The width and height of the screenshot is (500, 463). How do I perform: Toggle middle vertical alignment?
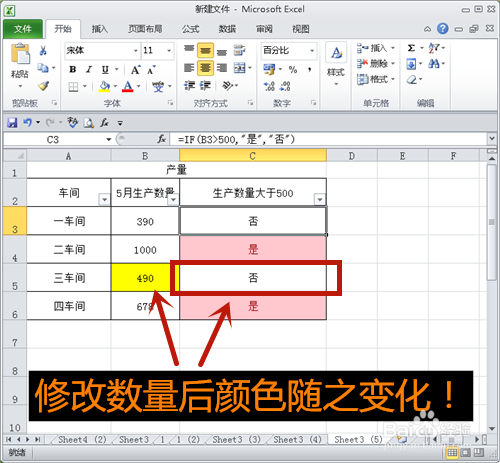(x=205, y=51)
